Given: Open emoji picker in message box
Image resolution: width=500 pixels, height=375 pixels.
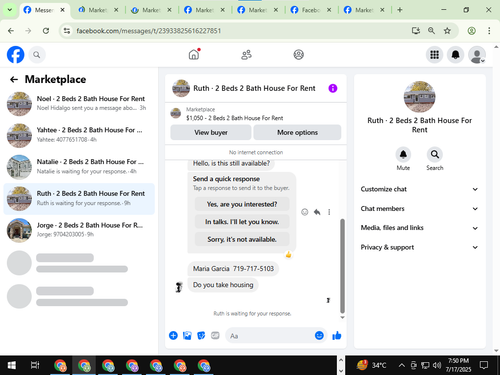Looking at the screenshot, I should pyautogui.click(x=319, y=335).
